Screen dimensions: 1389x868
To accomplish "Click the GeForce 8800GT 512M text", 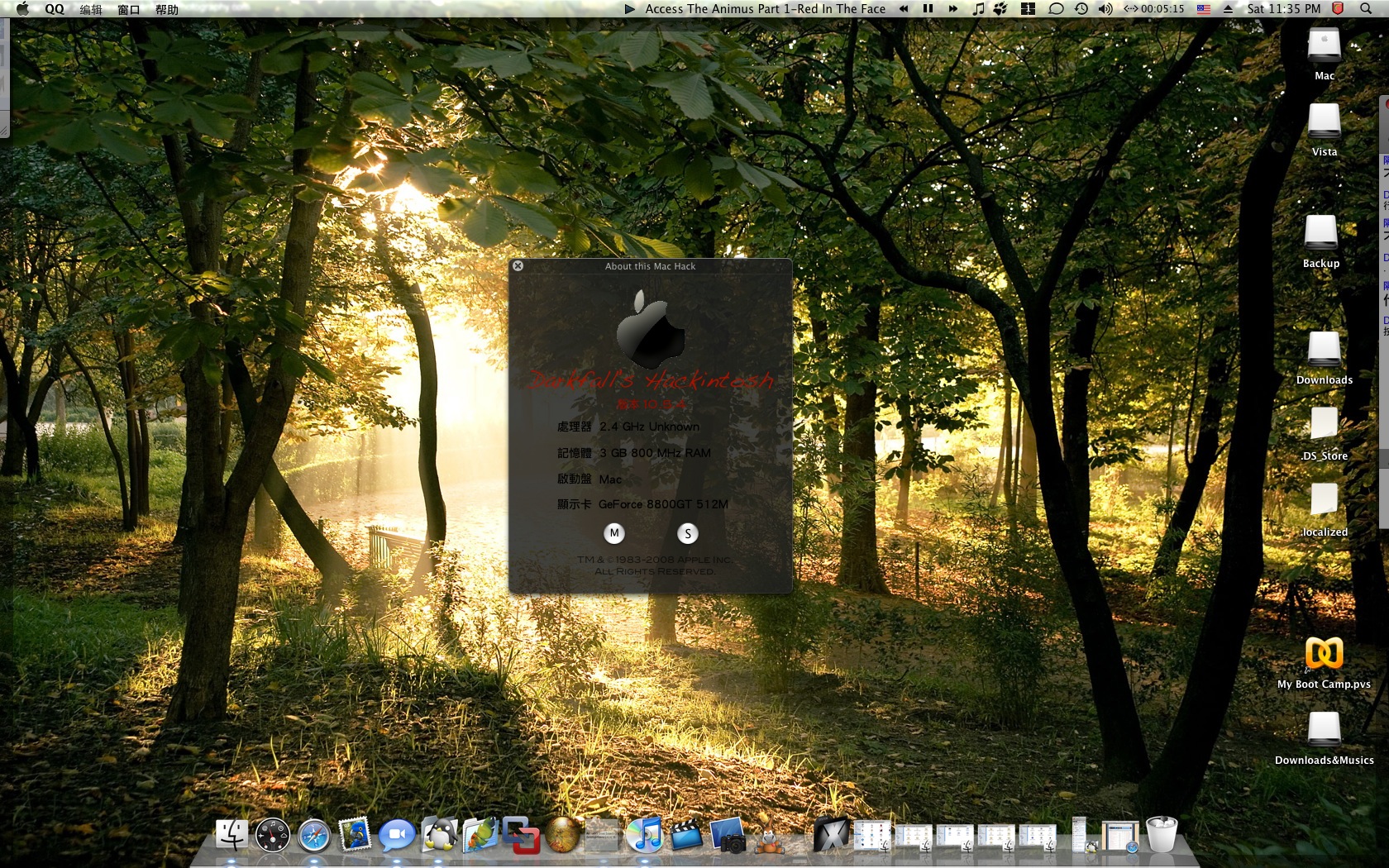I will coord(663,504).
